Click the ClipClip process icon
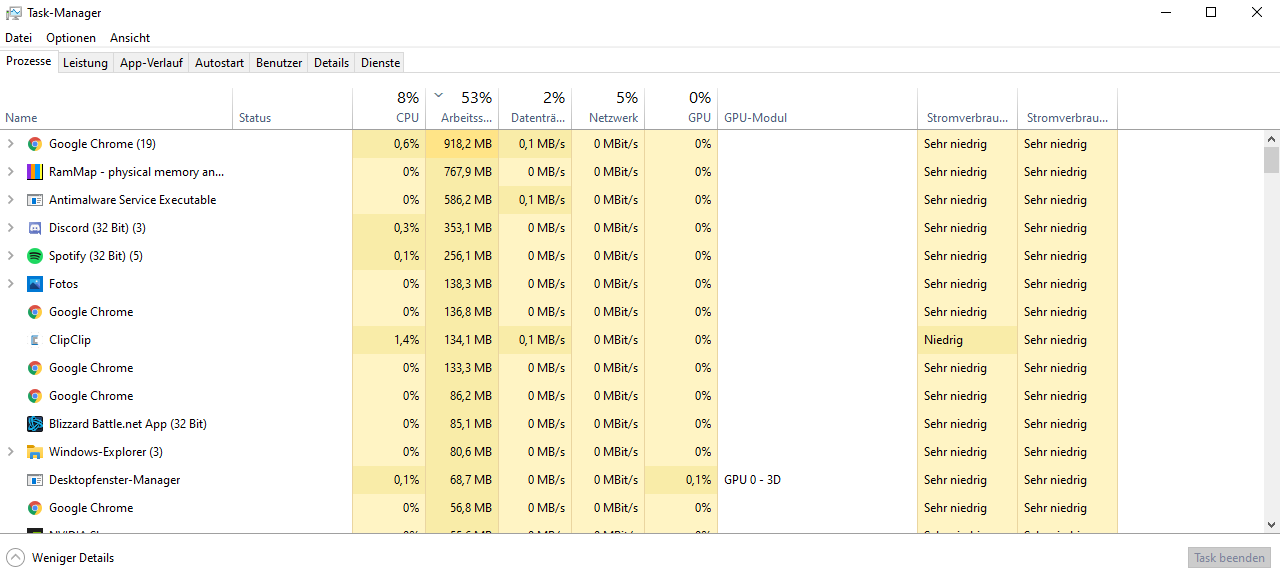Viewport: 1280px width, 582px height. 35,340
